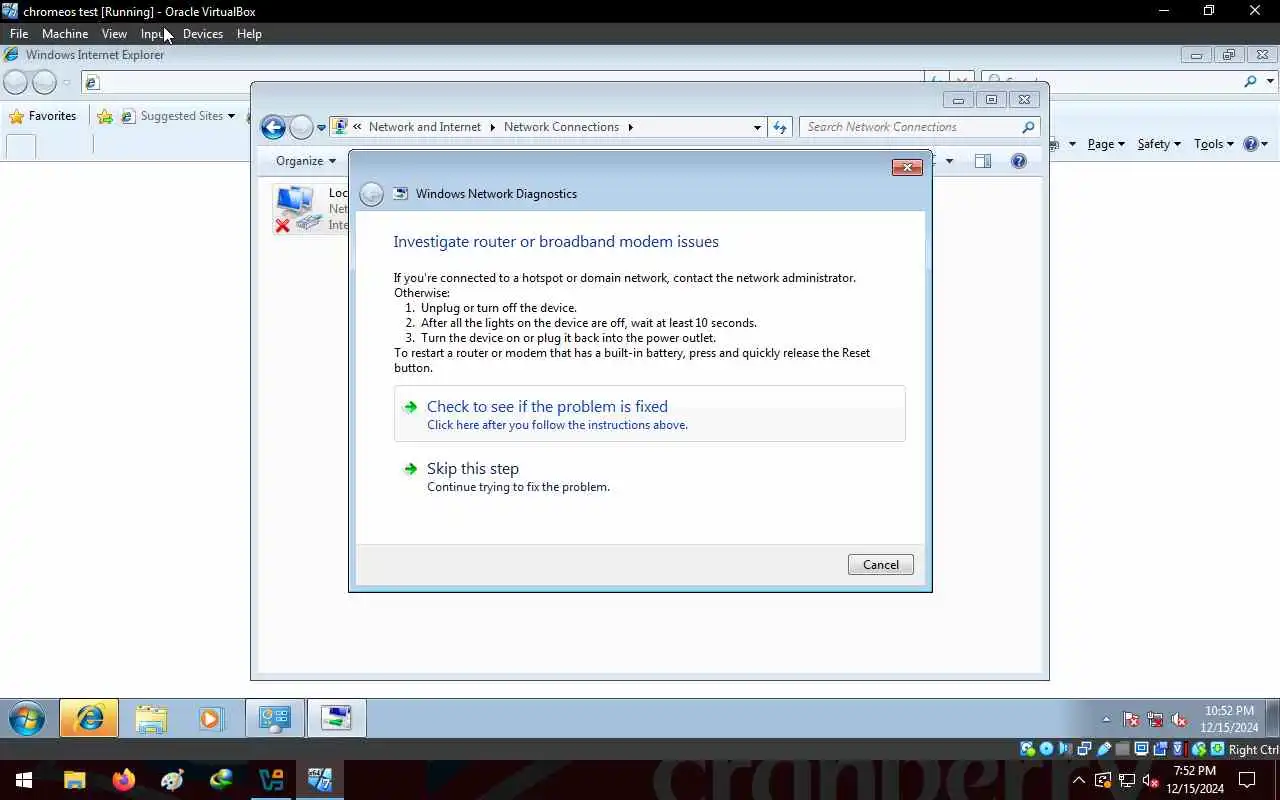Open Windows 7 Start orb
This screenshot has width=1280, height=800.
click(x=27, y=718)
